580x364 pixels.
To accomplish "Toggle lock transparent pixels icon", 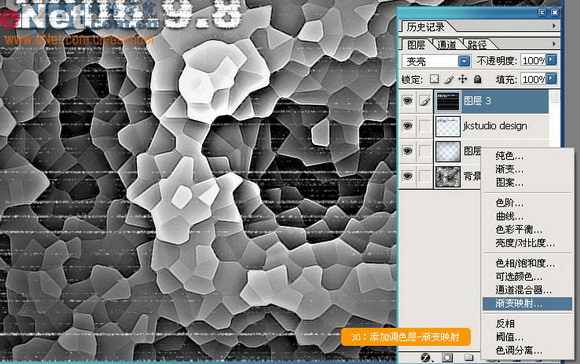I will (x=434, y=79).
